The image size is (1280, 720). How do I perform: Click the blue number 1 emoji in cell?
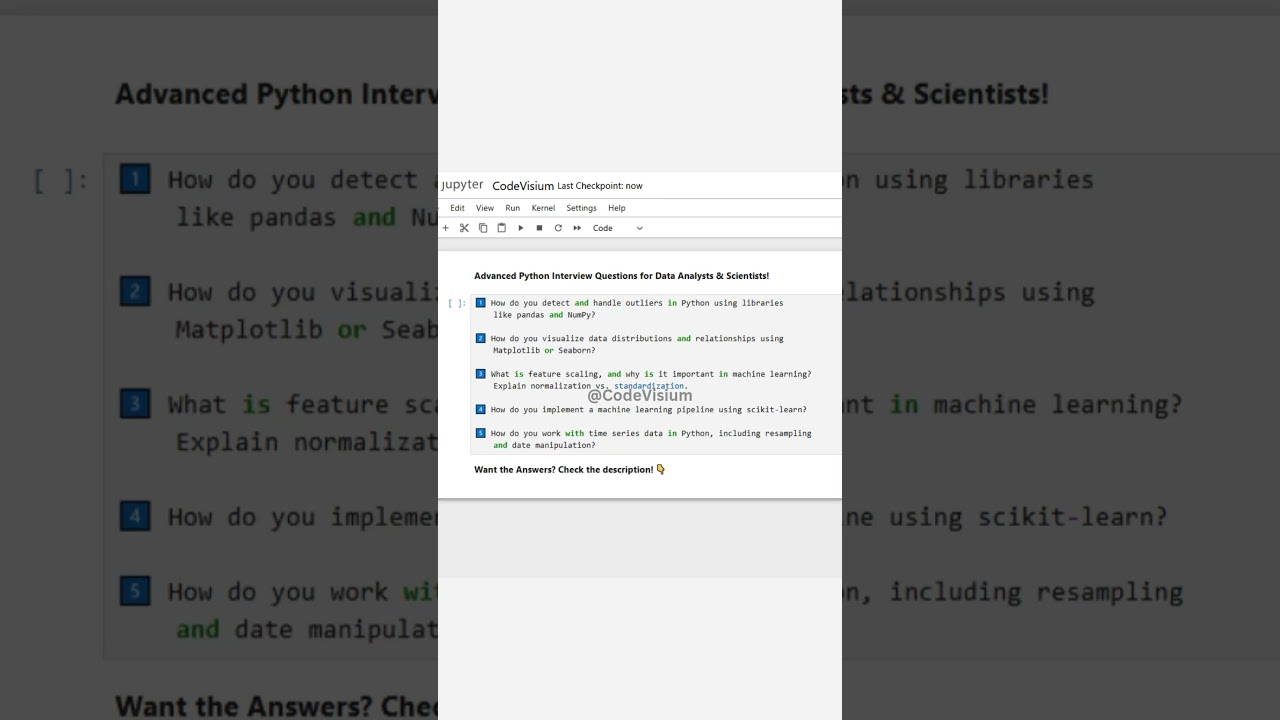481,302
